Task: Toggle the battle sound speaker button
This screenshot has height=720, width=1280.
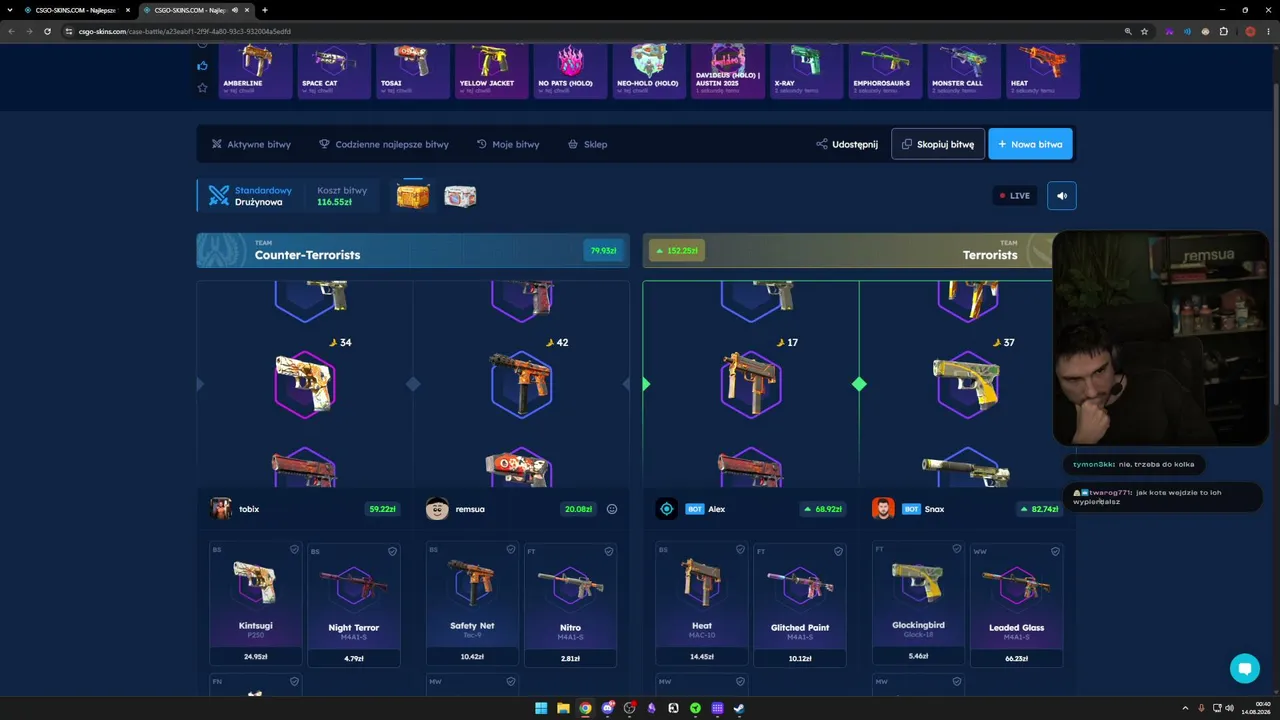Action: tap(1062, 196)
